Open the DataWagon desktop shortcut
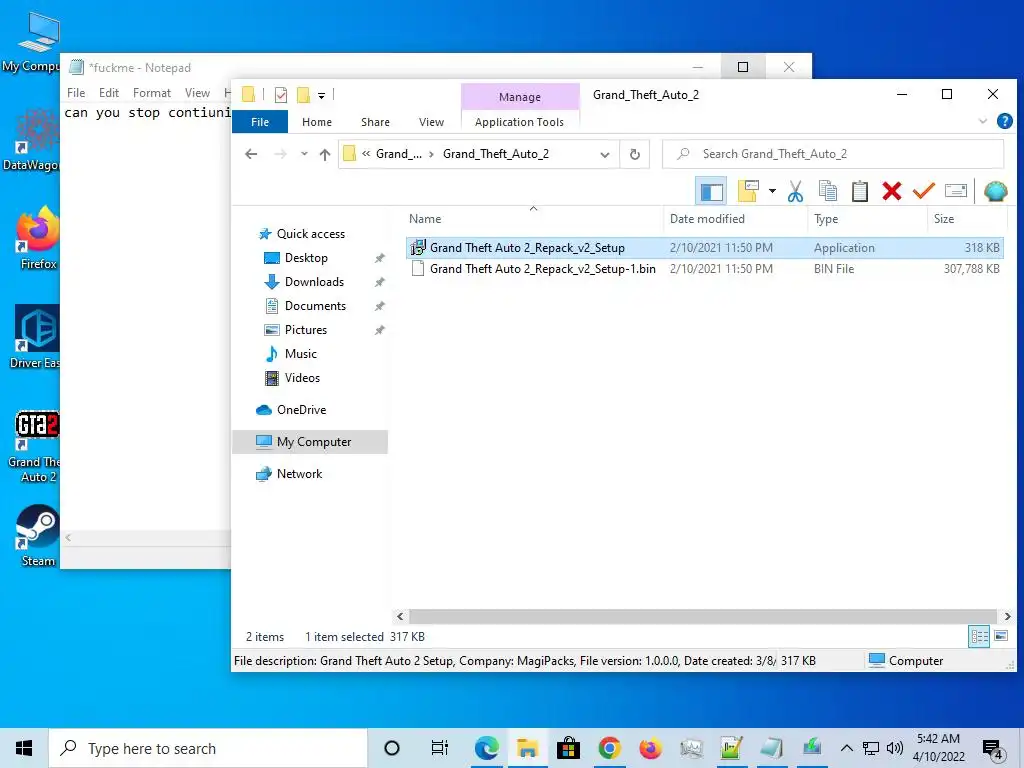 coord(31,140)
